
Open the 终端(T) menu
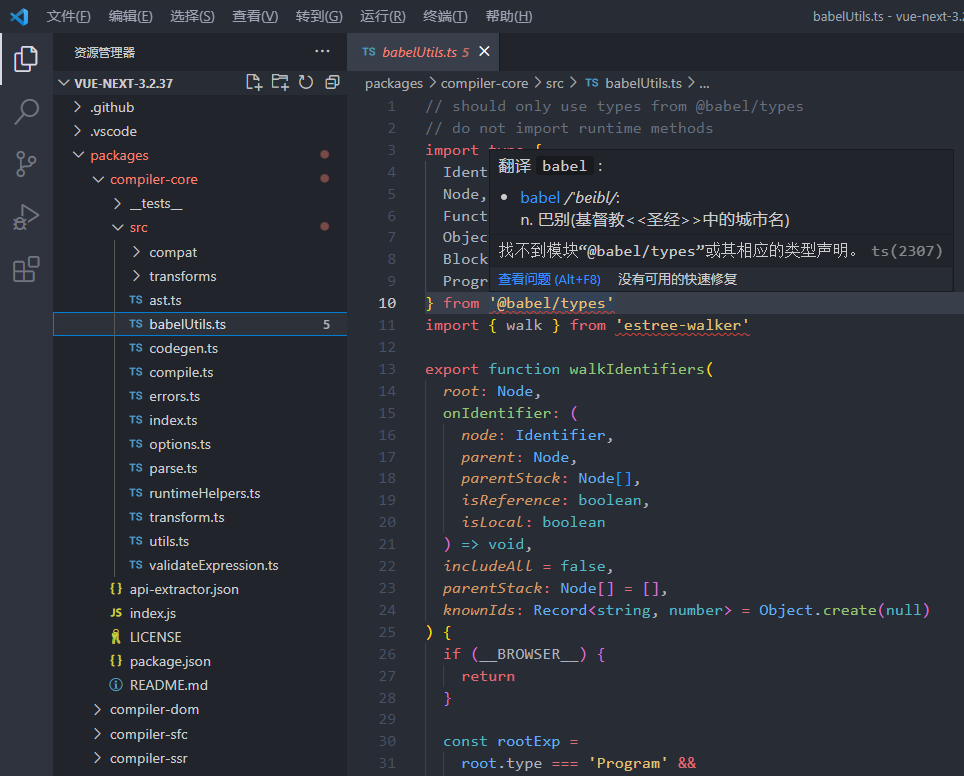pyautogui.click(x=445, y=16)
